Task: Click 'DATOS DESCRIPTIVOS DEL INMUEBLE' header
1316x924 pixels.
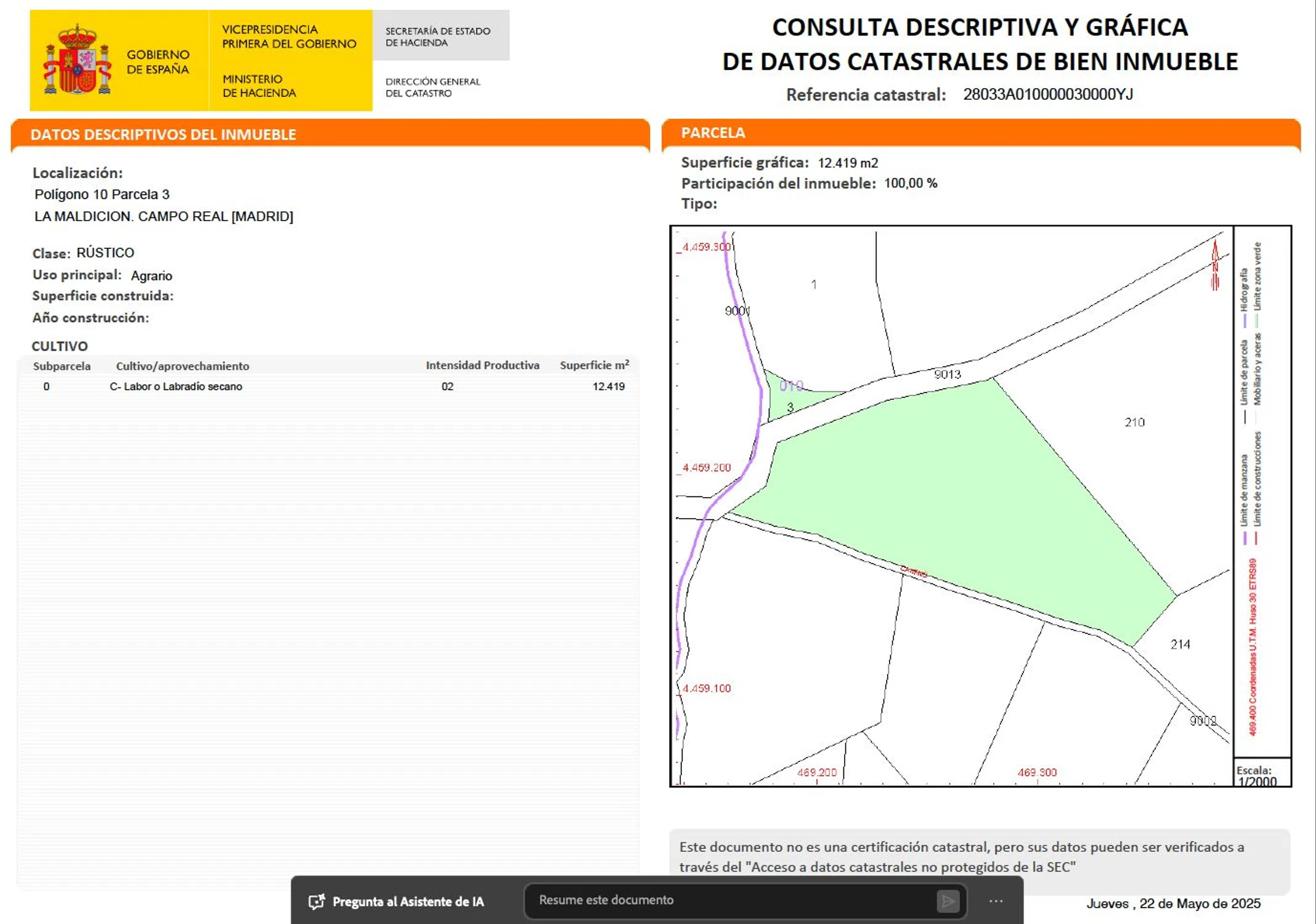Action: point(163,134)
